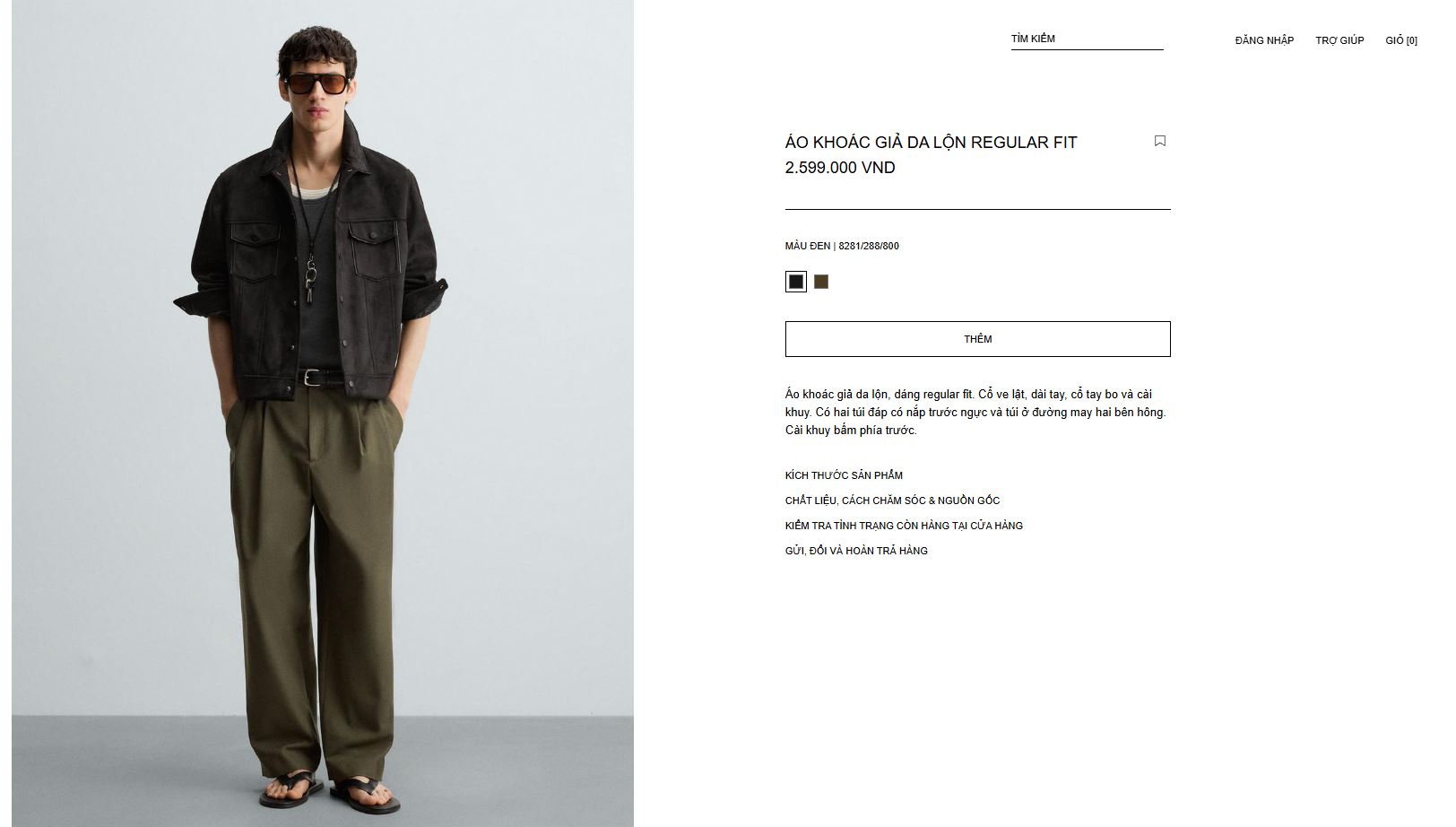Image resolution: width=1456 pixels, height=827 pixels.
Task: Click the model's sunglasses in the photo
Action: point(316,83)
